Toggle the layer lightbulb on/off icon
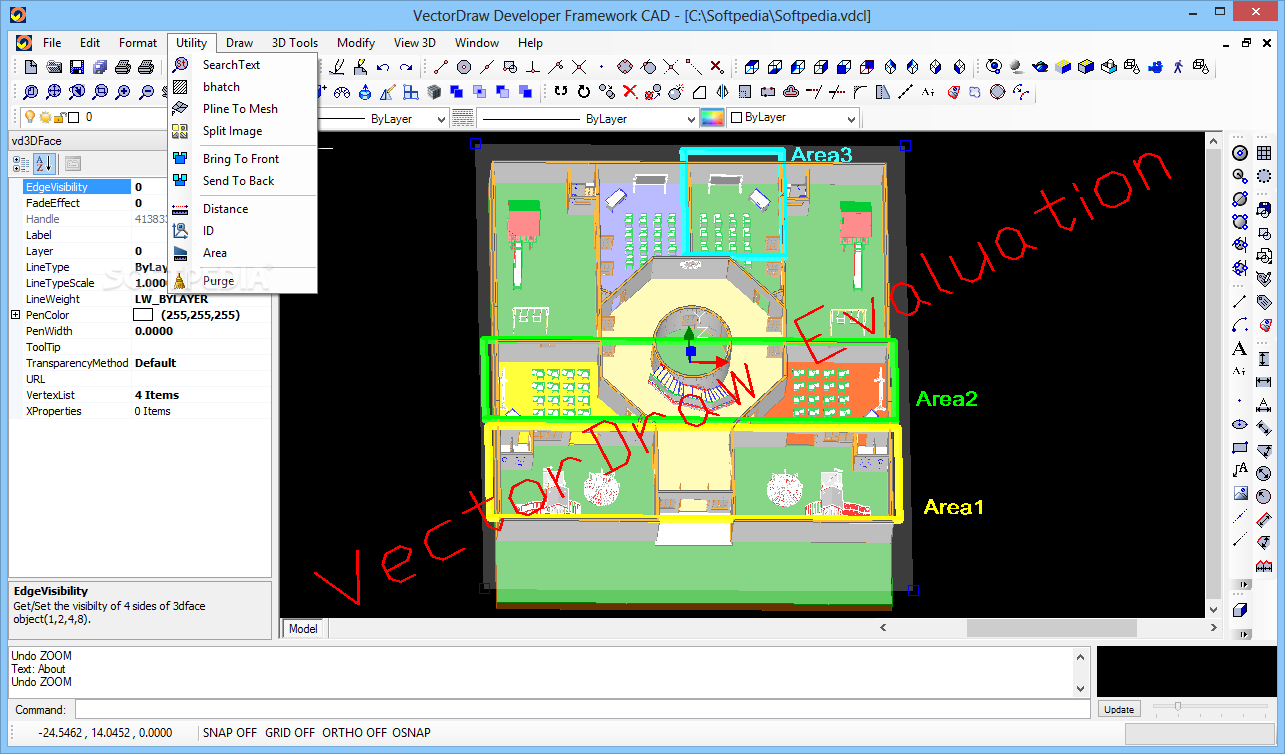Image resolution: width=1285 pixels, height=754 pixels. pos(30,117)
